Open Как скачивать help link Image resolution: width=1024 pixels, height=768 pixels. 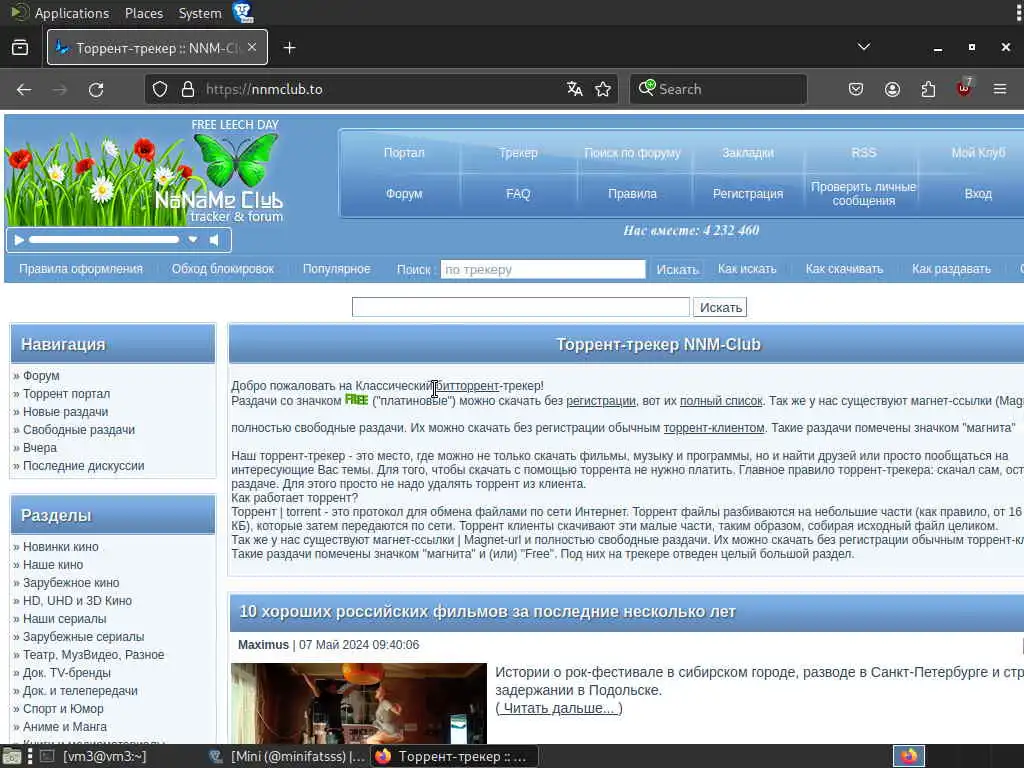coord(844,269)
